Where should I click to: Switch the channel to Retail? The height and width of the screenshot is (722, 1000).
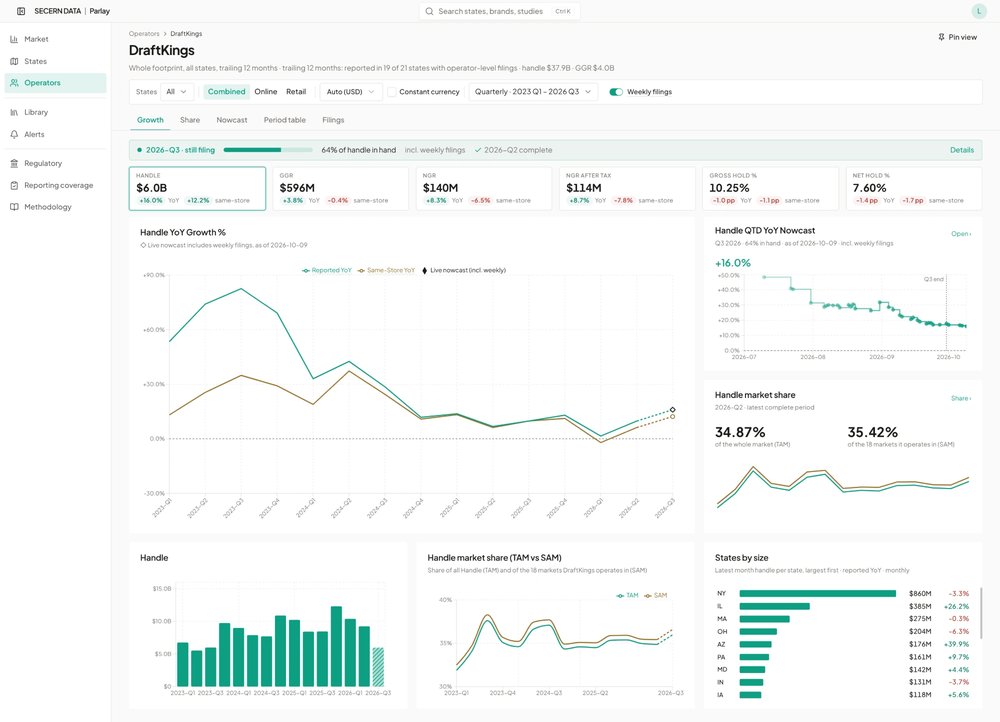coord(296,92)
